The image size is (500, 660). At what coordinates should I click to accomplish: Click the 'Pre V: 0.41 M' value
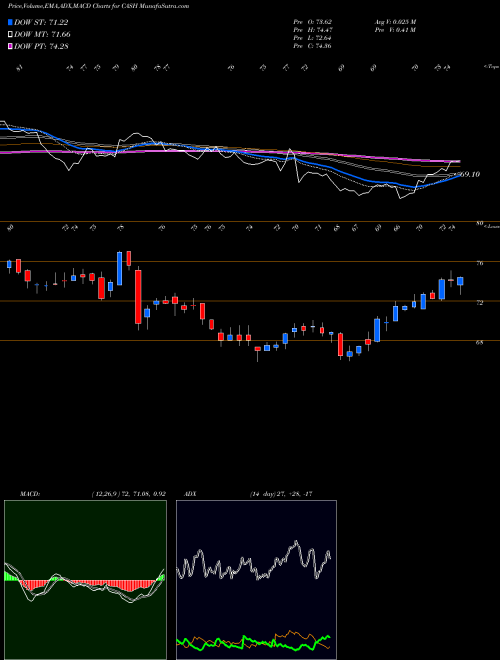(395, 30)
